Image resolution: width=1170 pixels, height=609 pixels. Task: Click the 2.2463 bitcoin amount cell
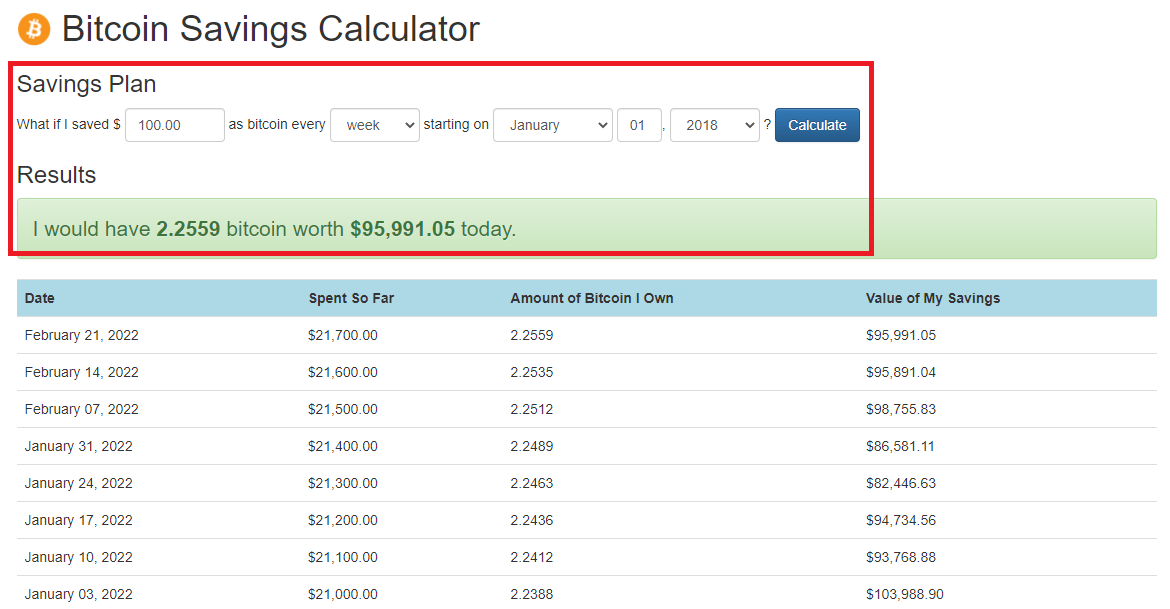(532, 483)
